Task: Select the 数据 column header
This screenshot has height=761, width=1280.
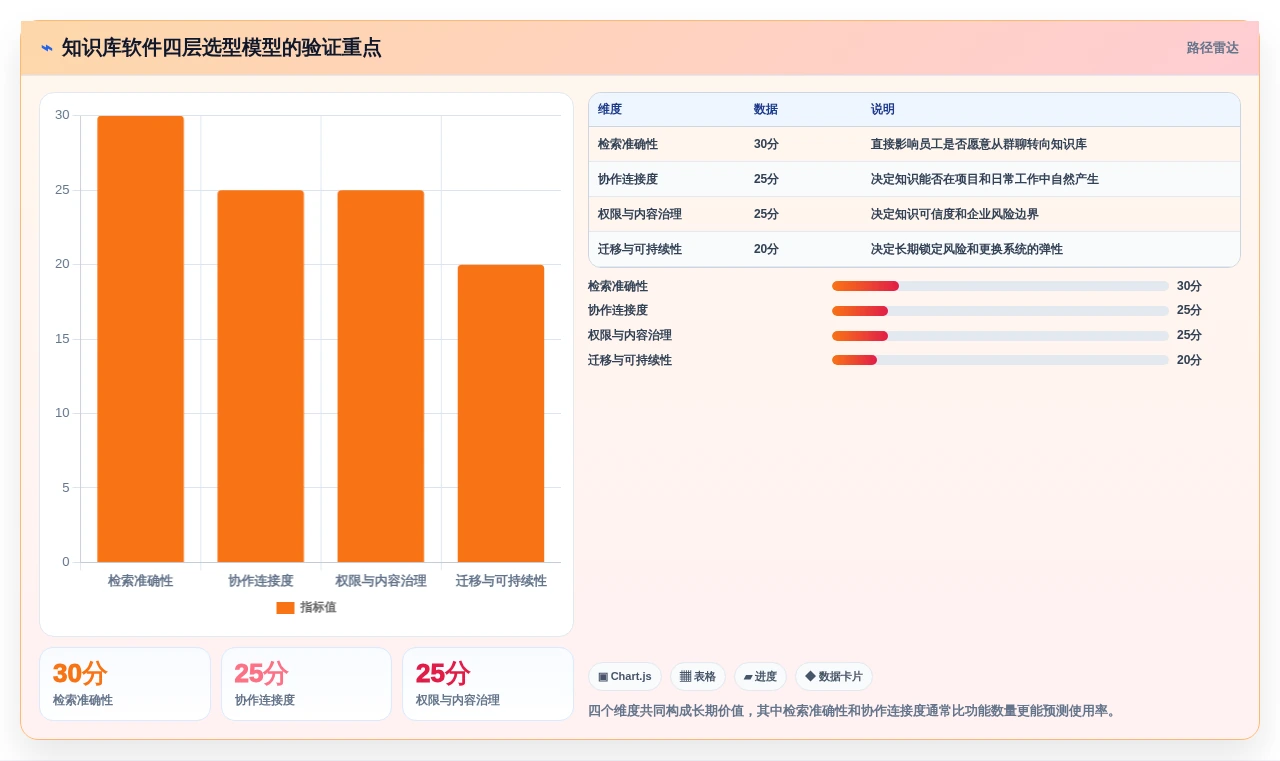Action: pos(766,110)
